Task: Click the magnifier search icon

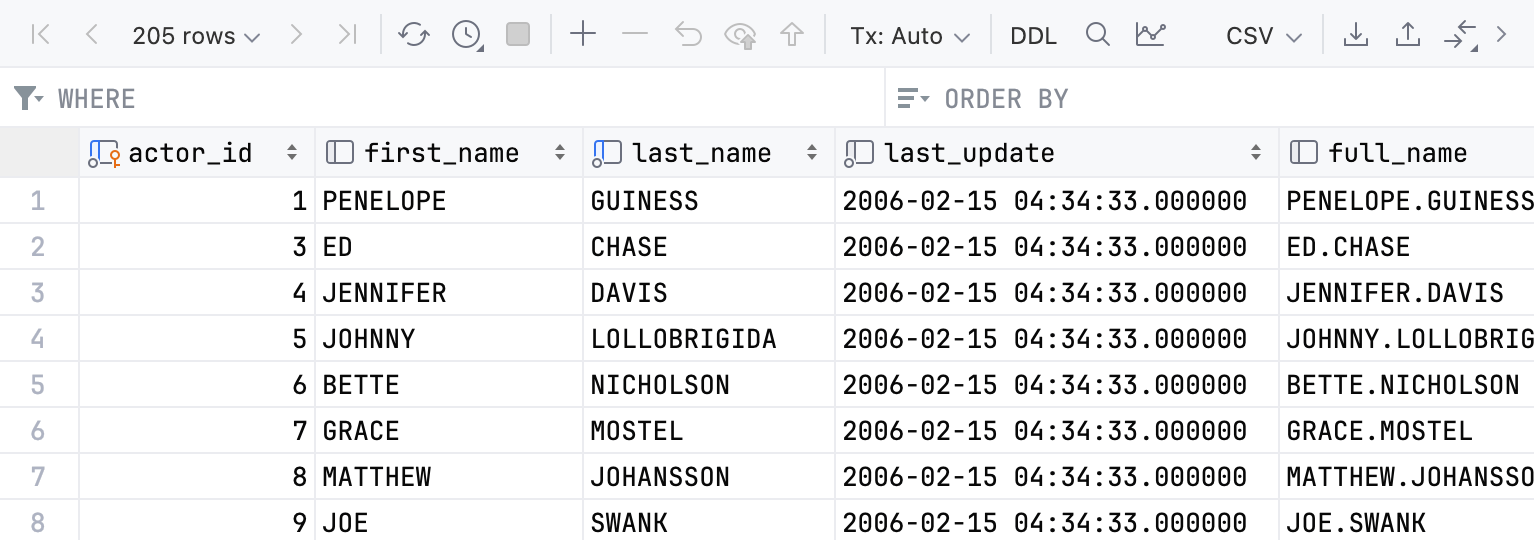Action: pos(1098,35)
